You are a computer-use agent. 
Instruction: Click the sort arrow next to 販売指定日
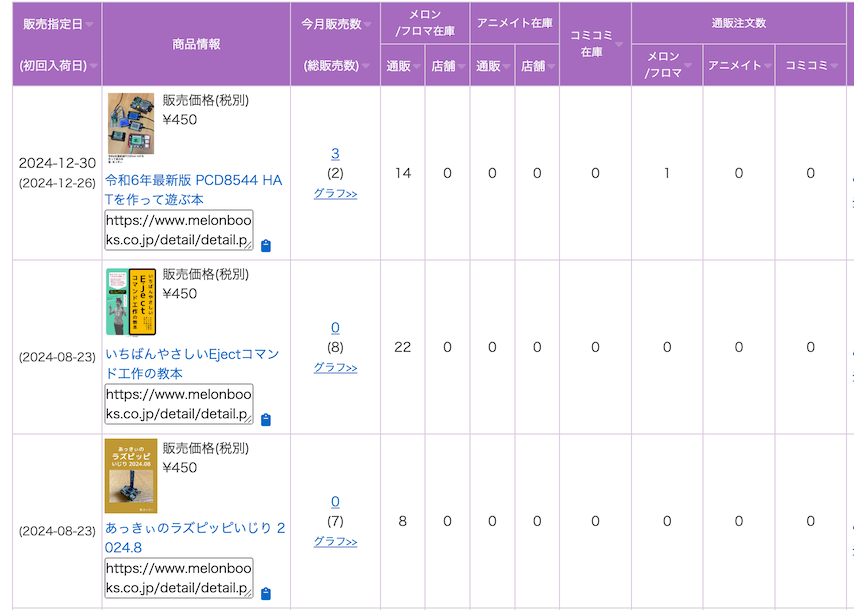pyautogui.click(x=90, y=24)
